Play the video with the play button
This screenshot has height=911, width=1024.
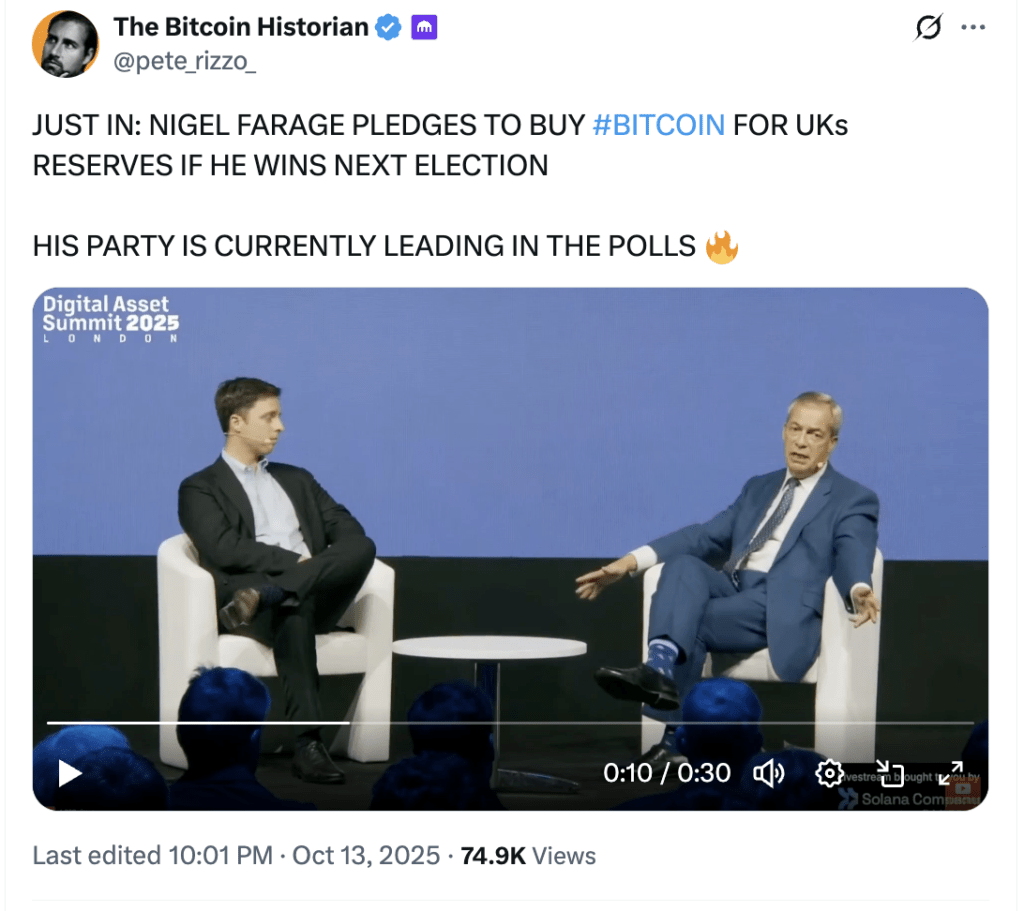(x=69, y=773)
